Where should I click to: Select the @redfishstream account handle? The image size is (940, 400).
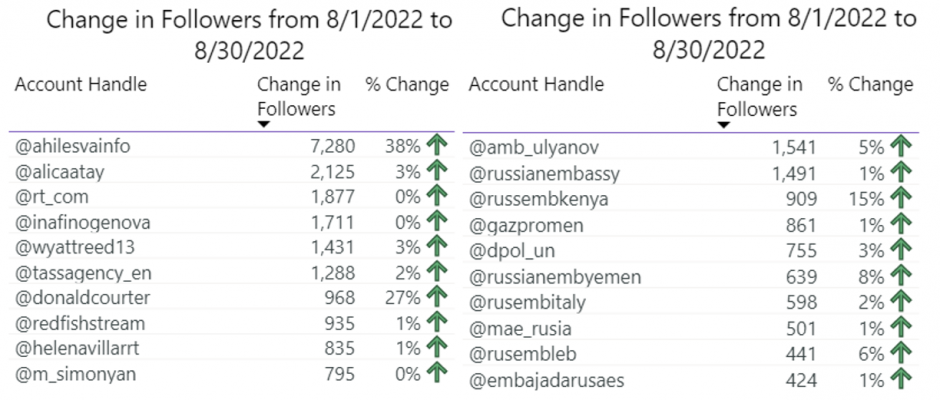[79, 324]
